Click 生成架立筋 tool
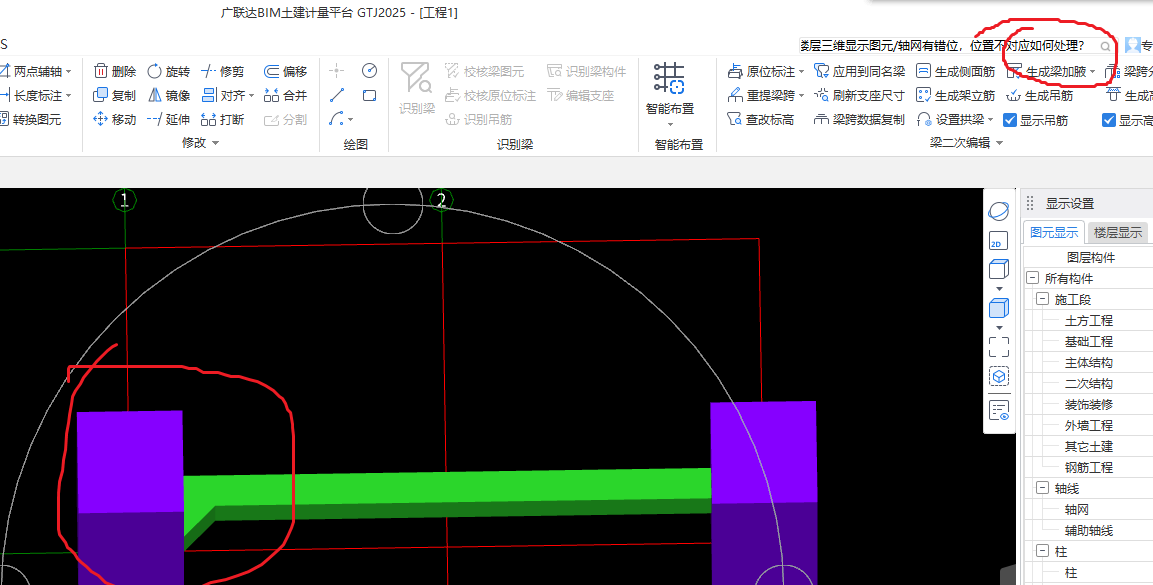 point(956,95)
